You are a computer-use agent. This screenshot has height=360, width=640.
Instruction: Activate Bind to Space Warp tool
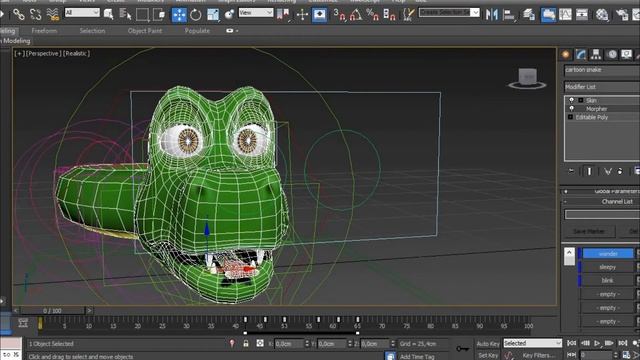(53, 15)
